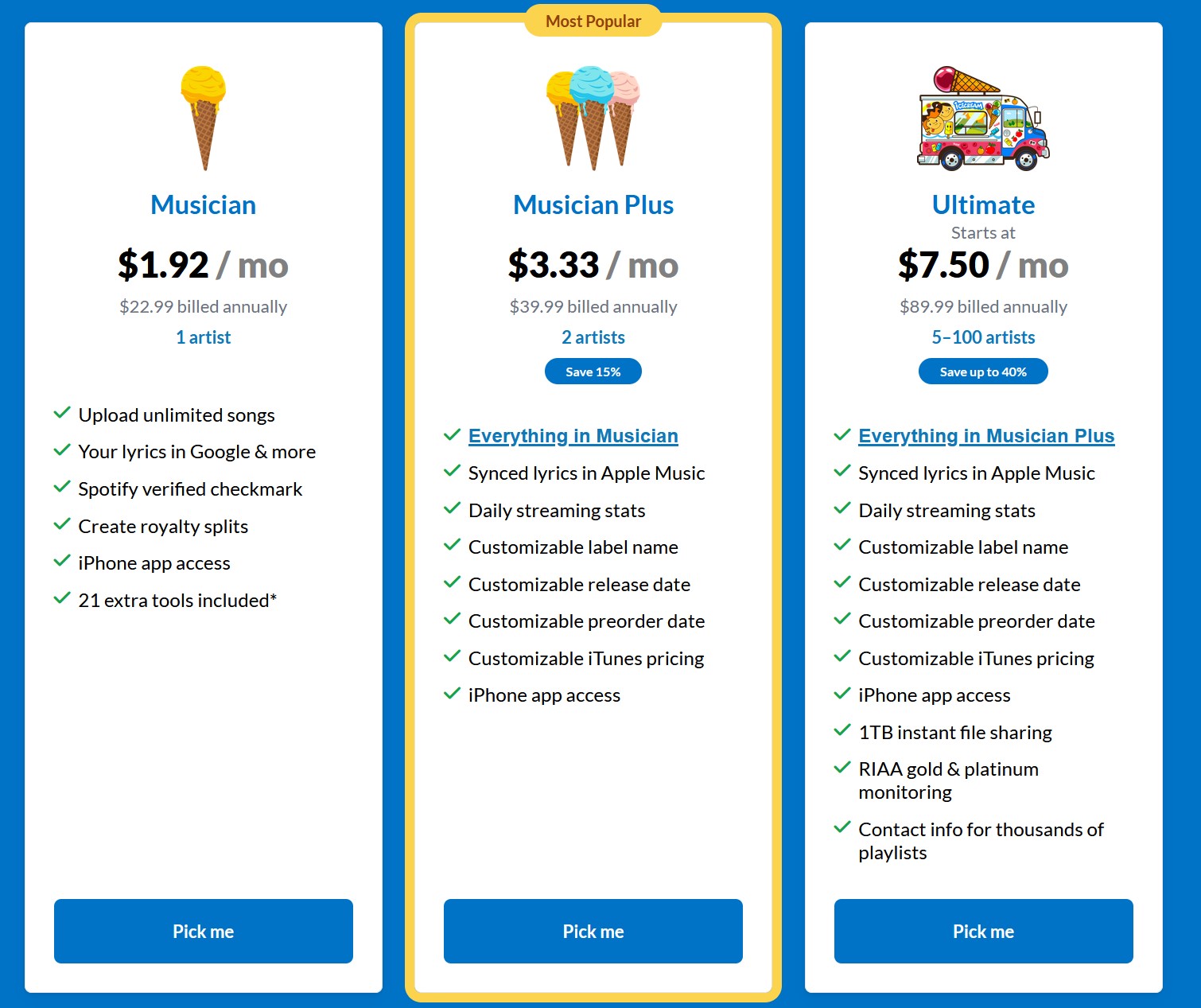
Task: Click the Save 15% badge
Action: 593,372
